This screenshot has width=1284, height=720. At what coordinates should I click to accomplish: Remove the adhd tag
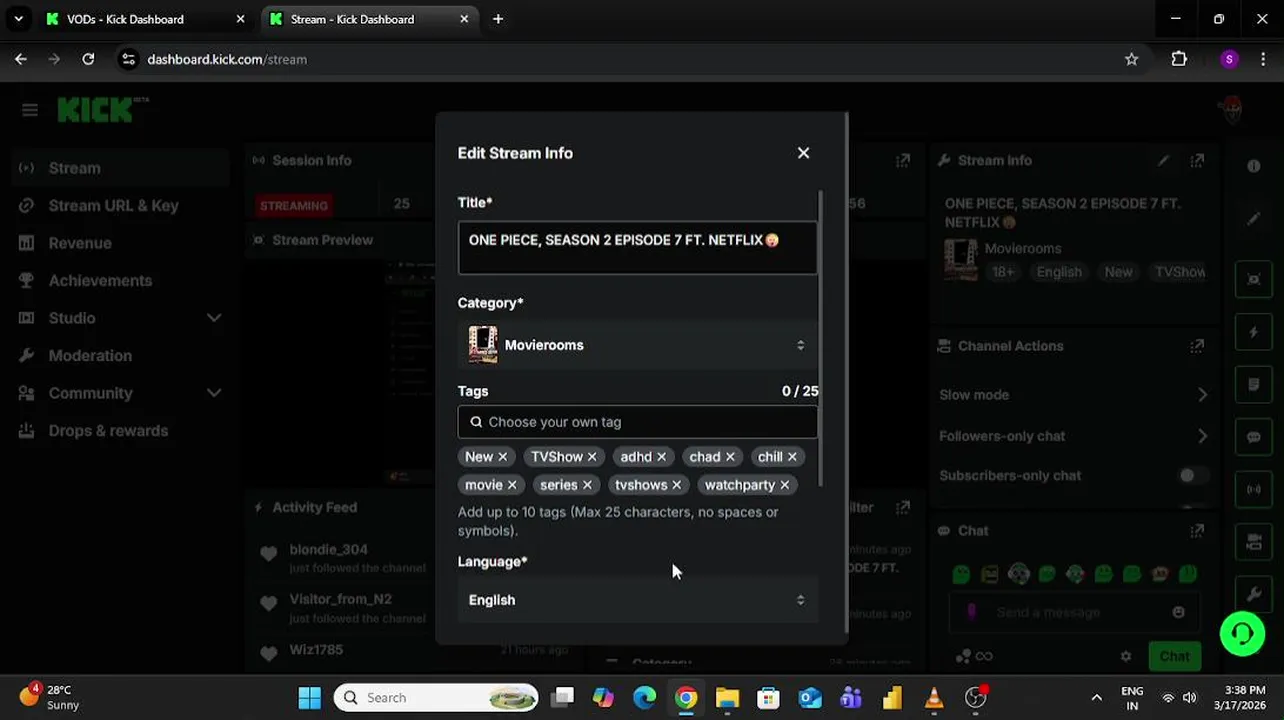click(x=661, y=457)
